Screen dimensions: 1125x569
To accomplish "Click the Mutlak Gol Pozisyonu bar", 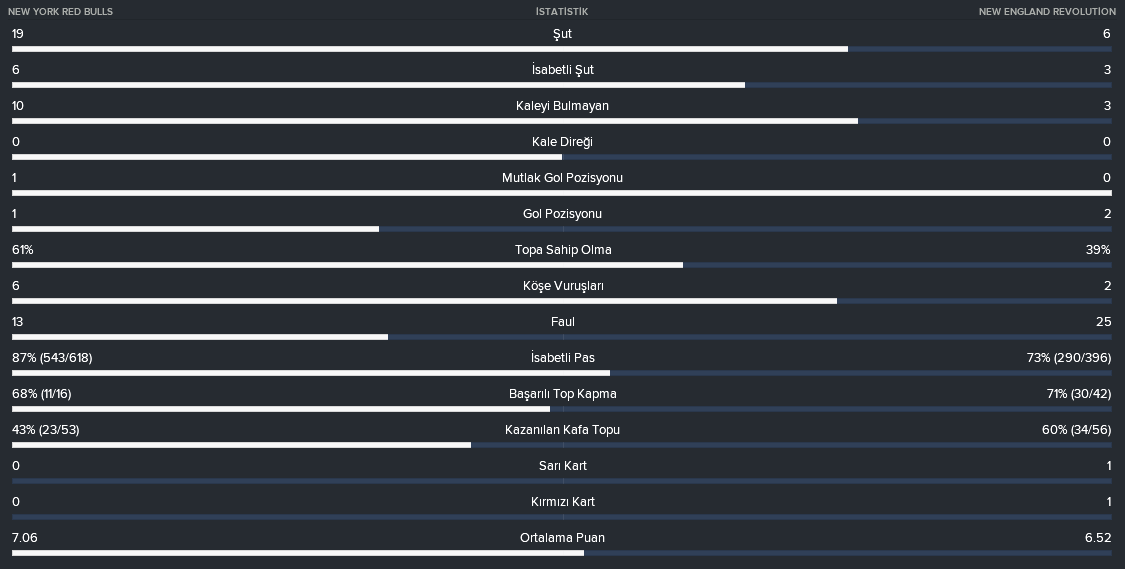I will [562, 193].
